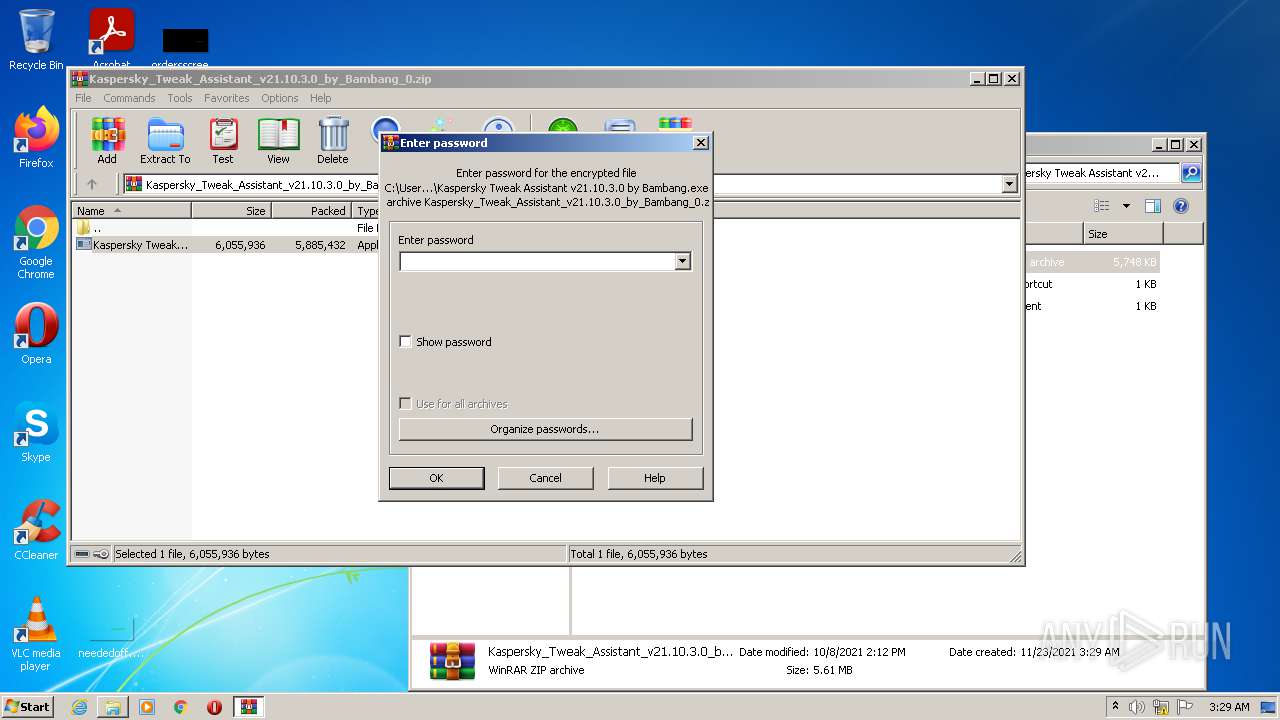Click Internet Explorer taskbar icon
Viewport: 1280px width, 720px height.
point(79,707)
